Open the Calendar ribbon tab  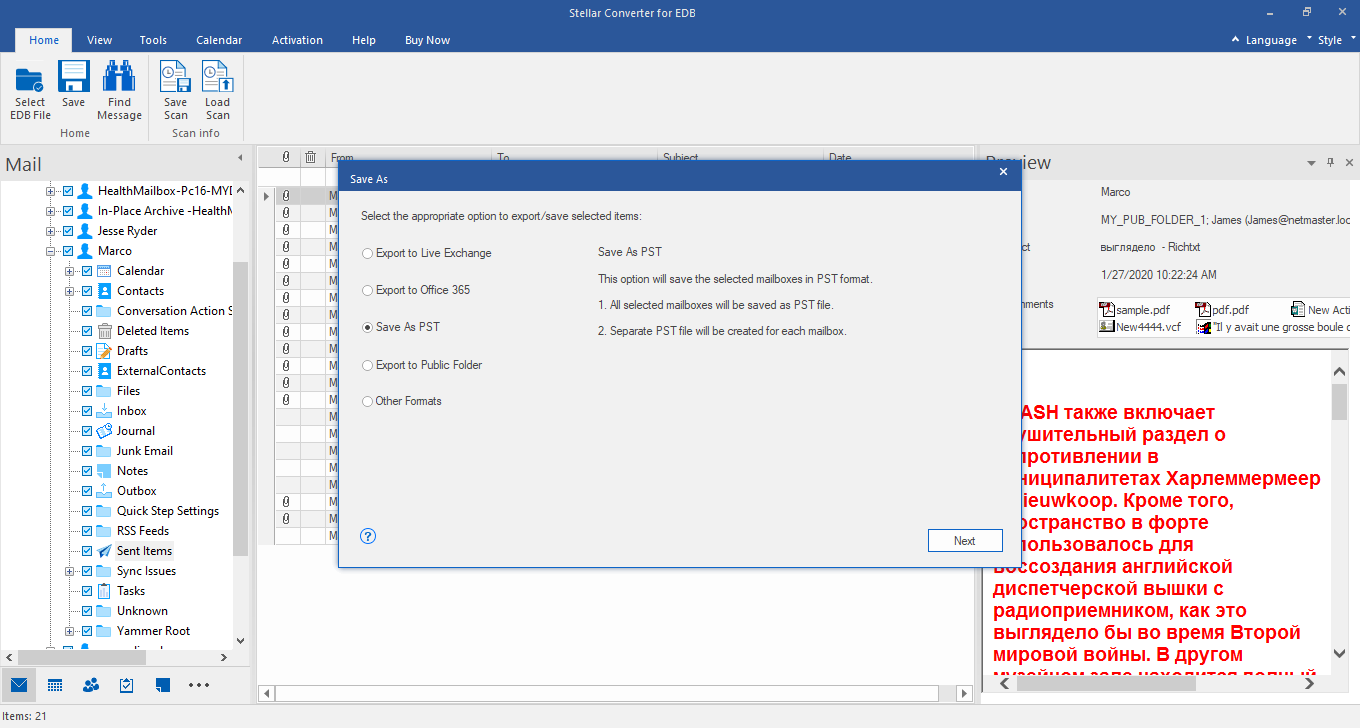coord(219,40)
